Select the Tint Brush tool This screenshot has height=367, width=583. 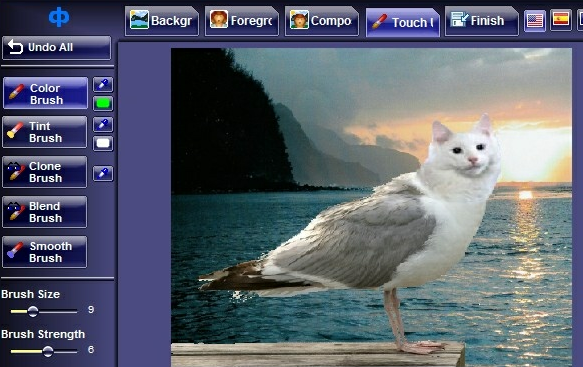tap(45, 132)
